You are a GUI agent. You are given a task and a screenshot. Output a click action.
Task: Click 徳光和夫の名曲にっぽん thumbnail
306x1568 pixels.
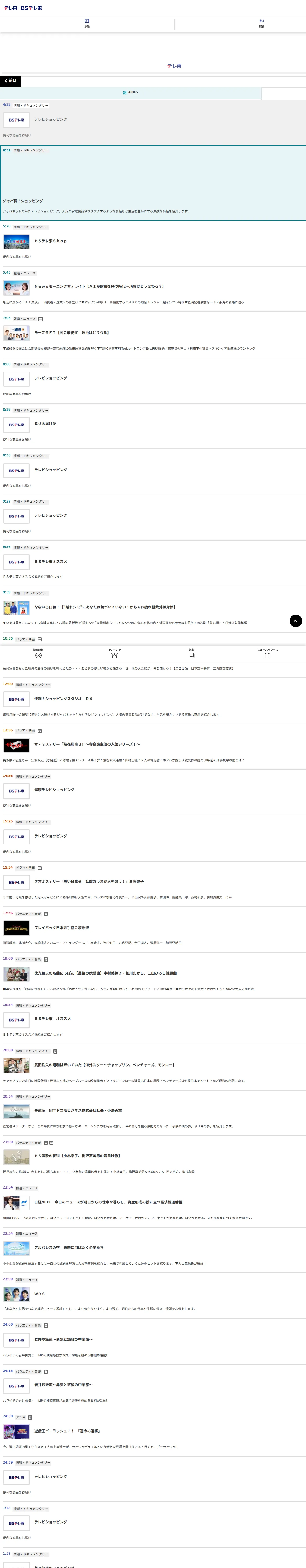(x=16, y=974)
